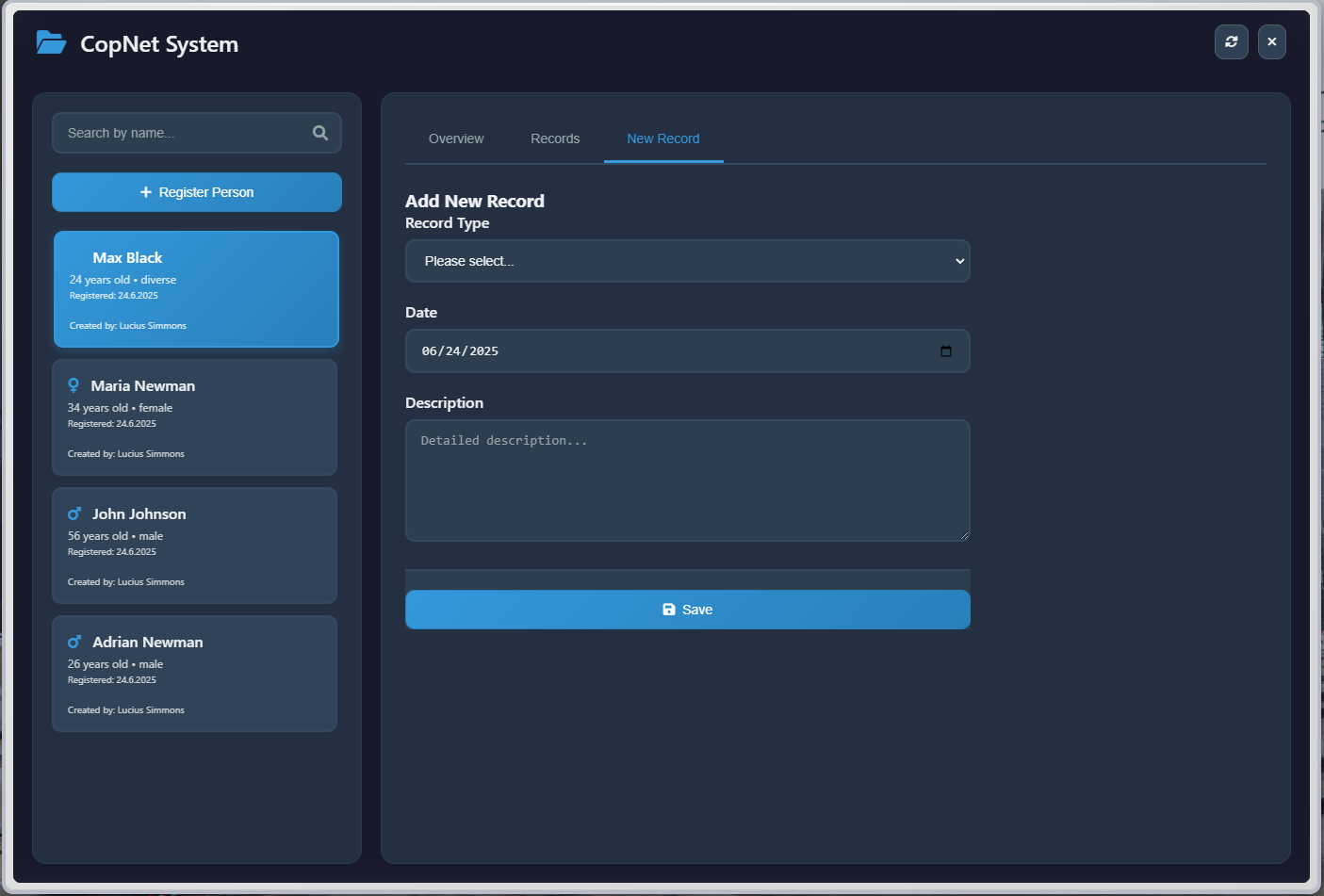1324x896 pixels.
Task: Click the refresh icon button in header
Action: tap(1231, 41)
